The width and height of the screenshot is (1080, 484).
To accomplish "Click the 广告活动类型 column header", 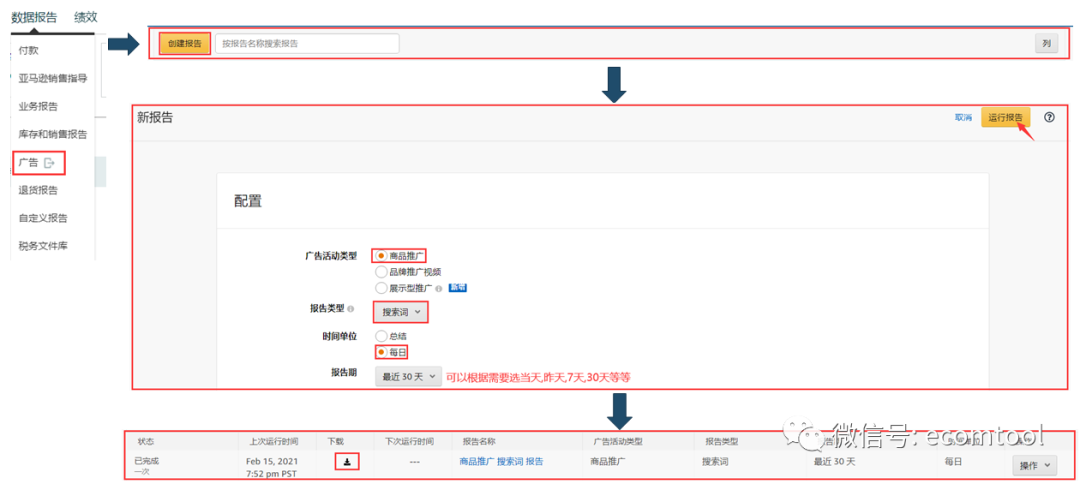I will 618,441.
